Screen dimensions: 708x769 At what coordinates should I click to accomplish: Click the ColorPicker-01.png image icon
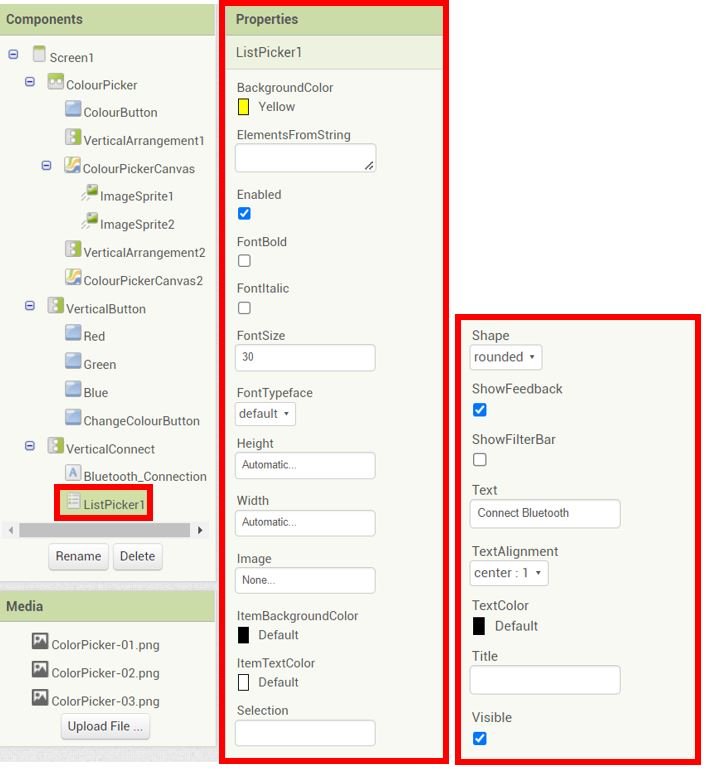click(40, 641)
